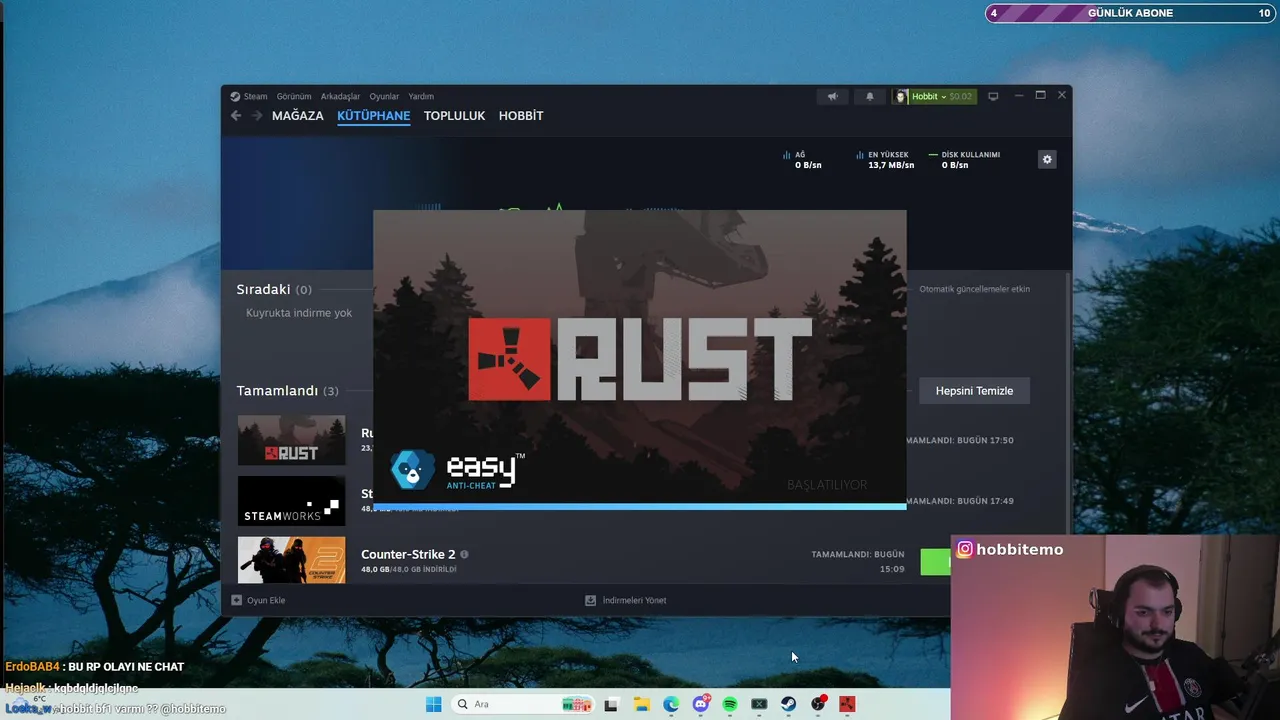Open the HOBBİT profile tab
The height and width of the screenshot is (720, 1280).
click(x=521, y=116)
